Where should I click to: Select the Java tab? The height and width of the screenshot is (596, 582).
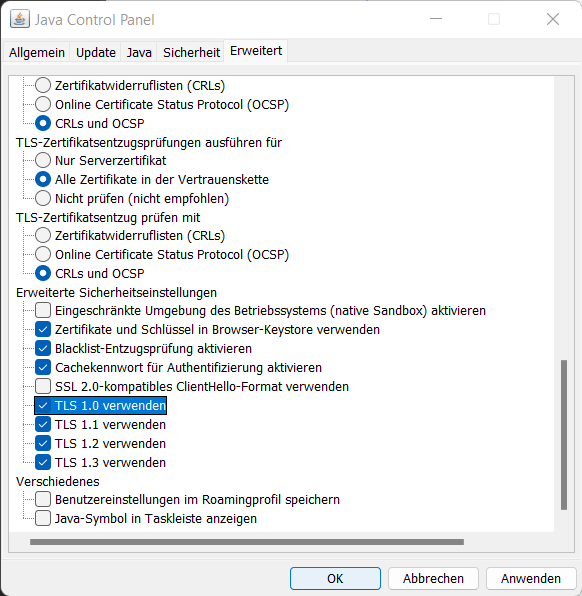[x=139, y=52]
